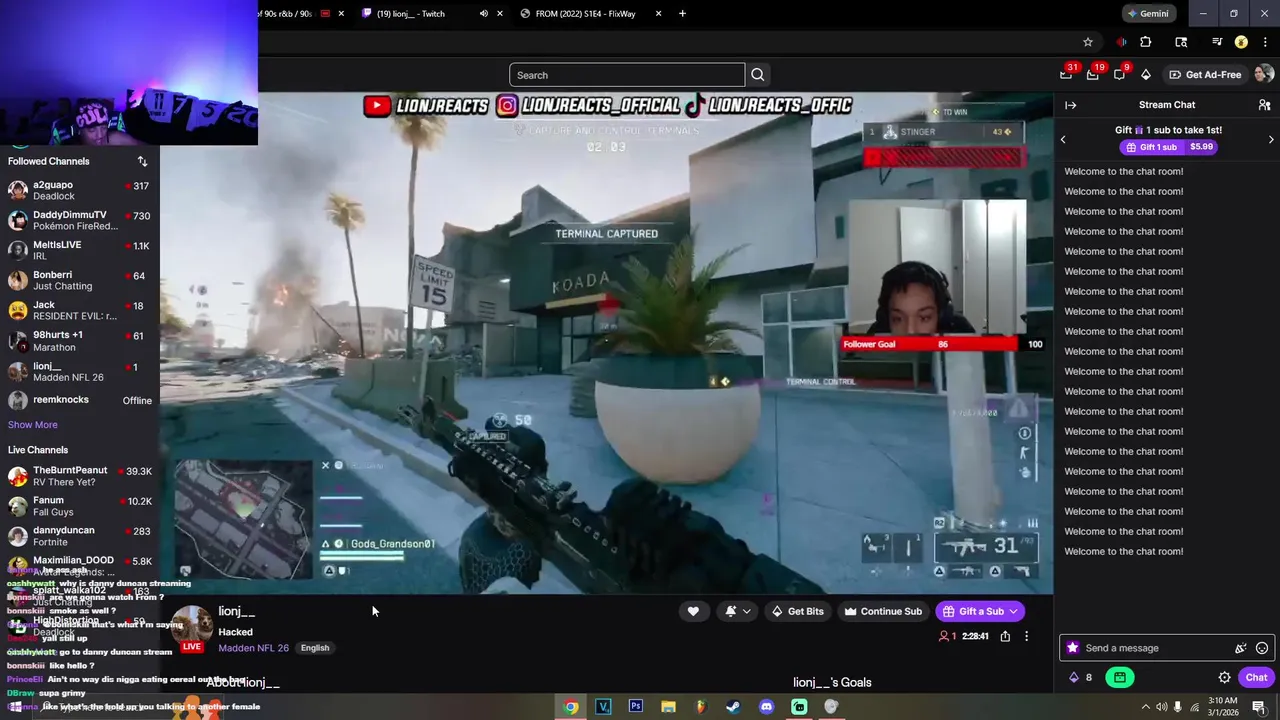Screen dimensions: 1280x720
Task: Show next chat banner with right arrow
Action: 1271,139
